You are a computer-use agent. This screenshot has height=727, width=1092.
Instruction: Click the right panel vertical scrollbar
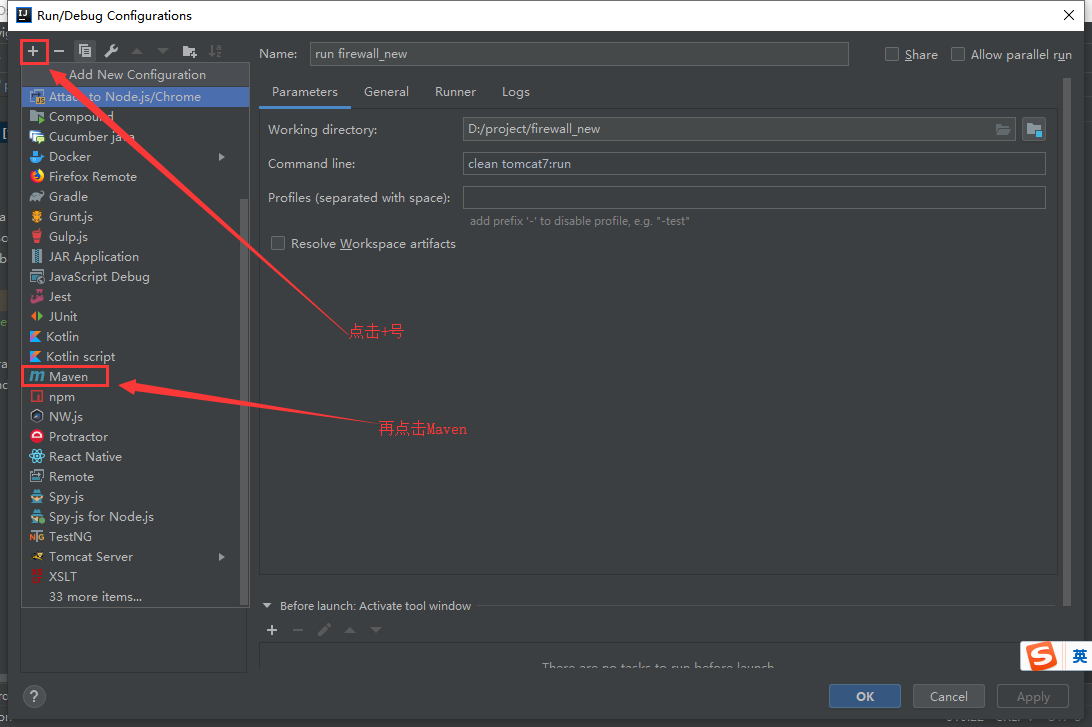point(1067,341)
